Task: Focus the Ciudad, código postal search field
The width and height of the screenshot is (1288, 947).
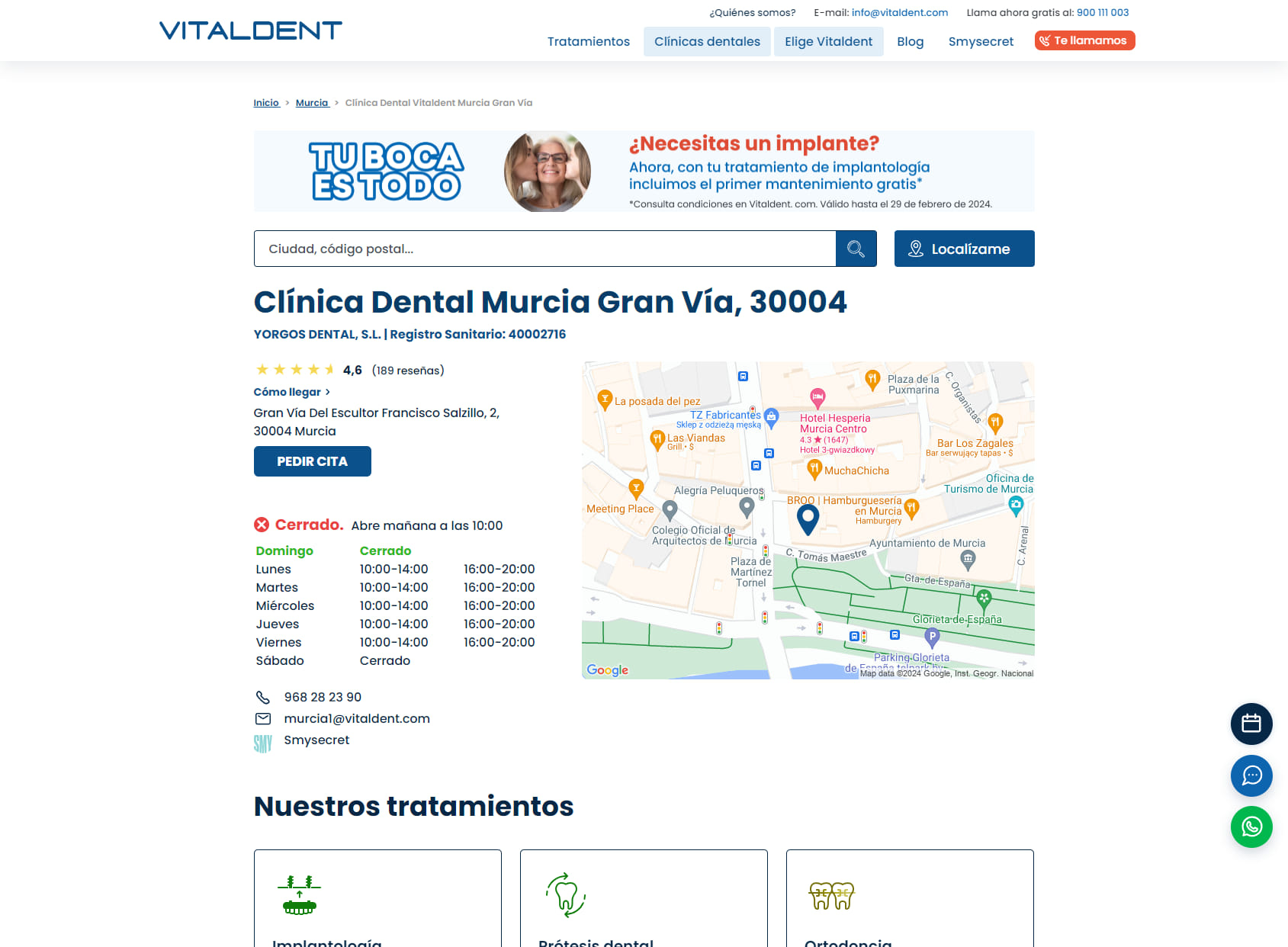Action: pyautogui.click(x=545, y=249)
